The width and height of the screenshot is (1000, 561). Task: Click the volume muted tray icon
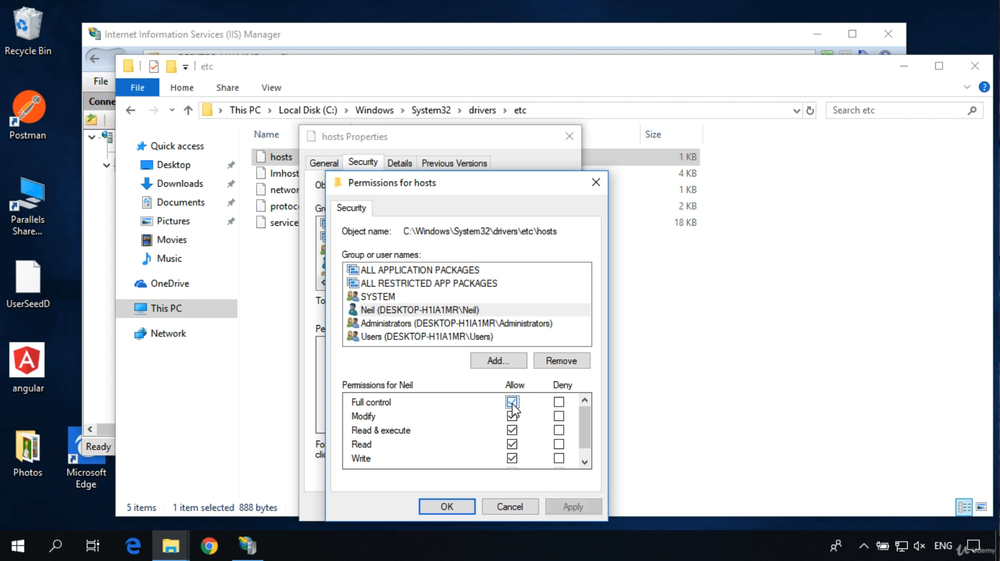pyautogui.click(x=919, y=546)
